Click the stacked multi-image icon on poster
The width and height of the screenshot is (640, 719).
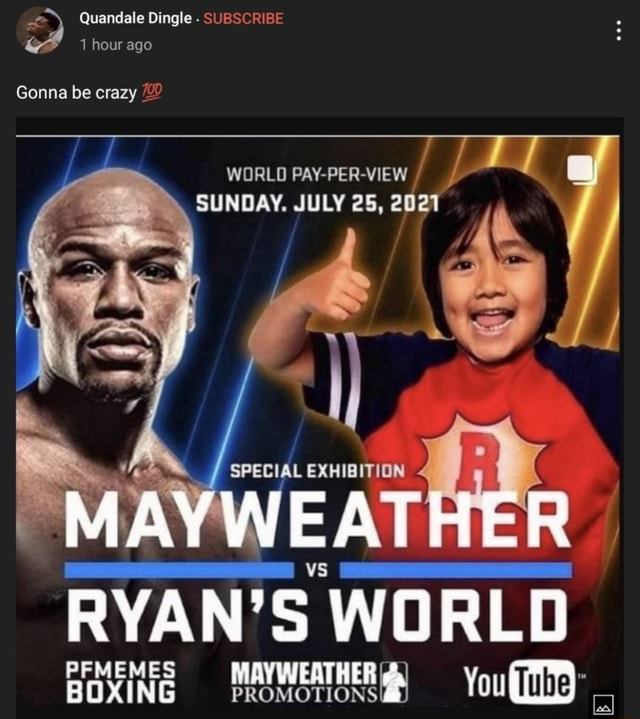point(582,170)
